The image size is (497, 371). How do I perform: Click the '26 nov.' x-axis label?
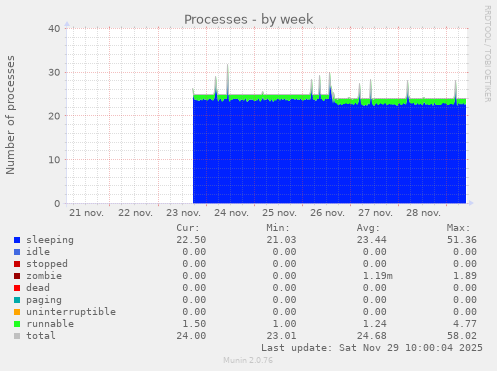pyautogui.click(x=327, y=213)
